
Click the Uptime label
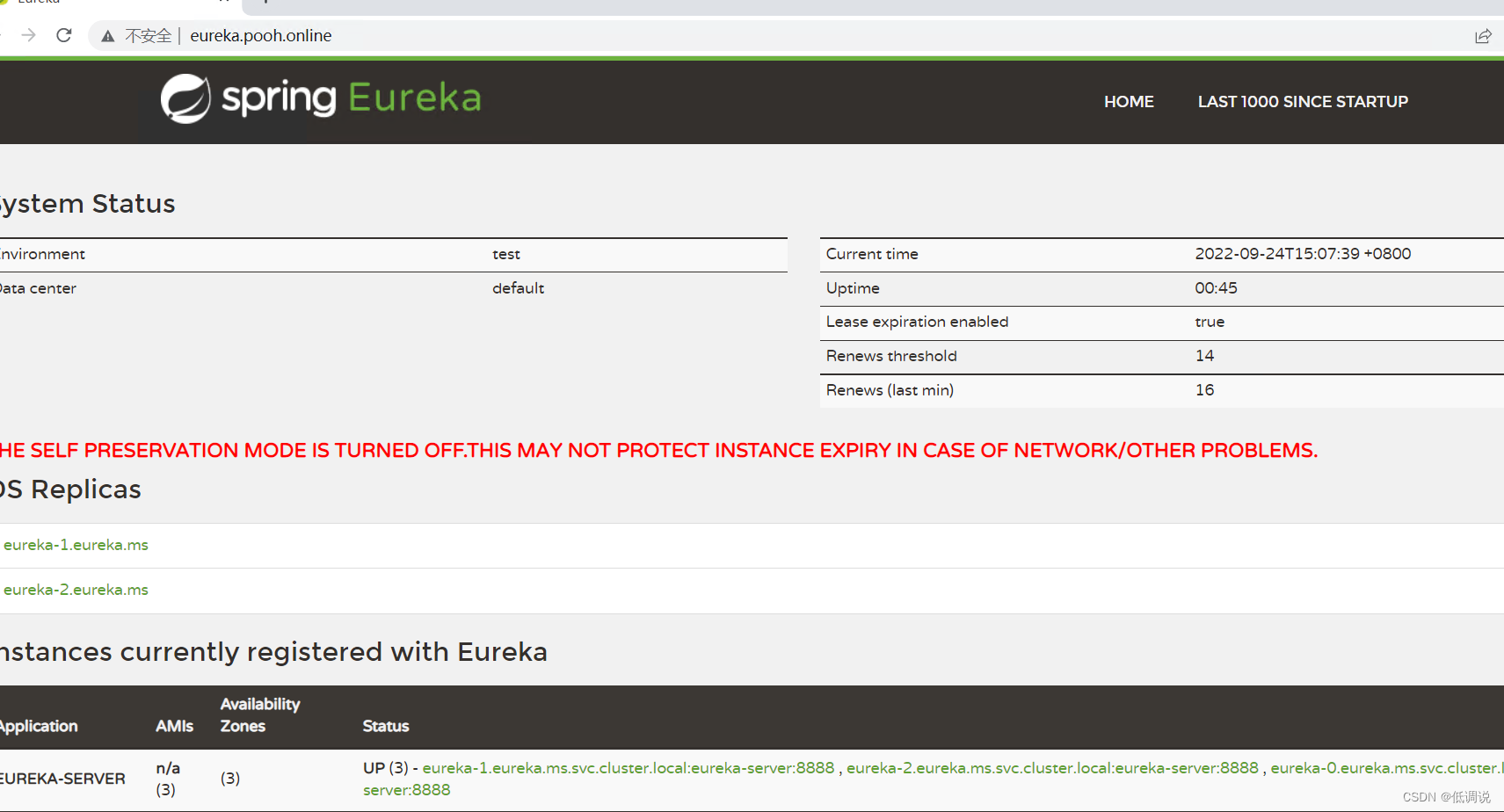click(x=853, y=288)
